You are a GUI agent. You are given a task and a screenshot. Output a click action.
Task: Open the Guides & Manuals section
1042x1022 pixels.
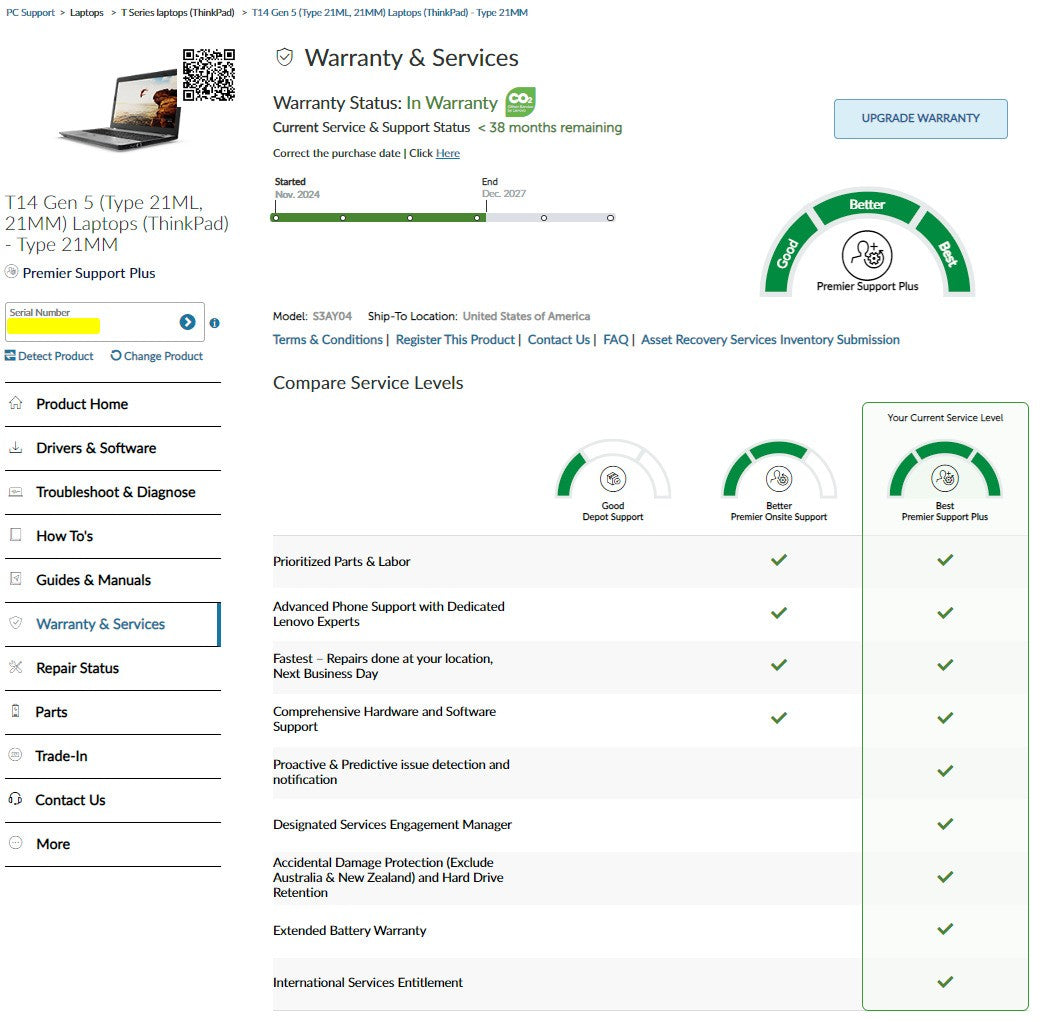[x=113, y=580]
